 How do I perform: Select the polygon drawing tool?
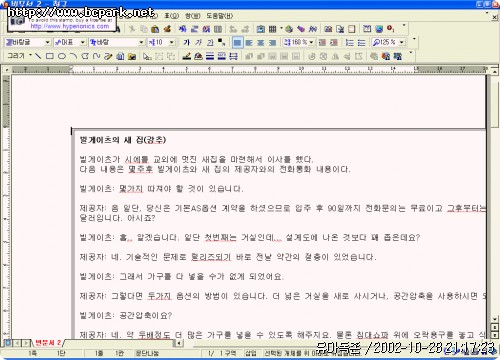coord(85,56)
